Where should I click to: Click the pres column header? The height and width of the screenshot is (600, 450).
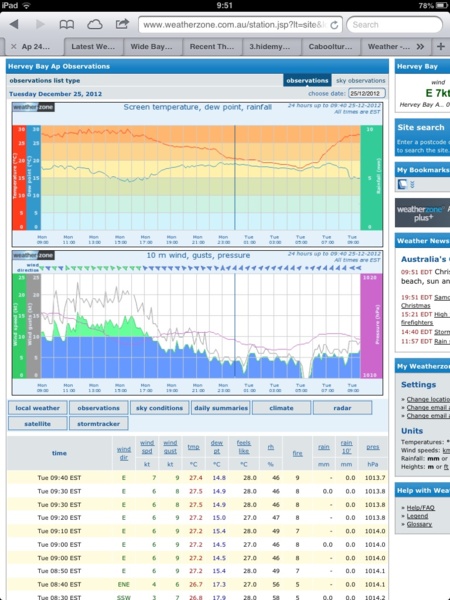(x=373, y=447)
